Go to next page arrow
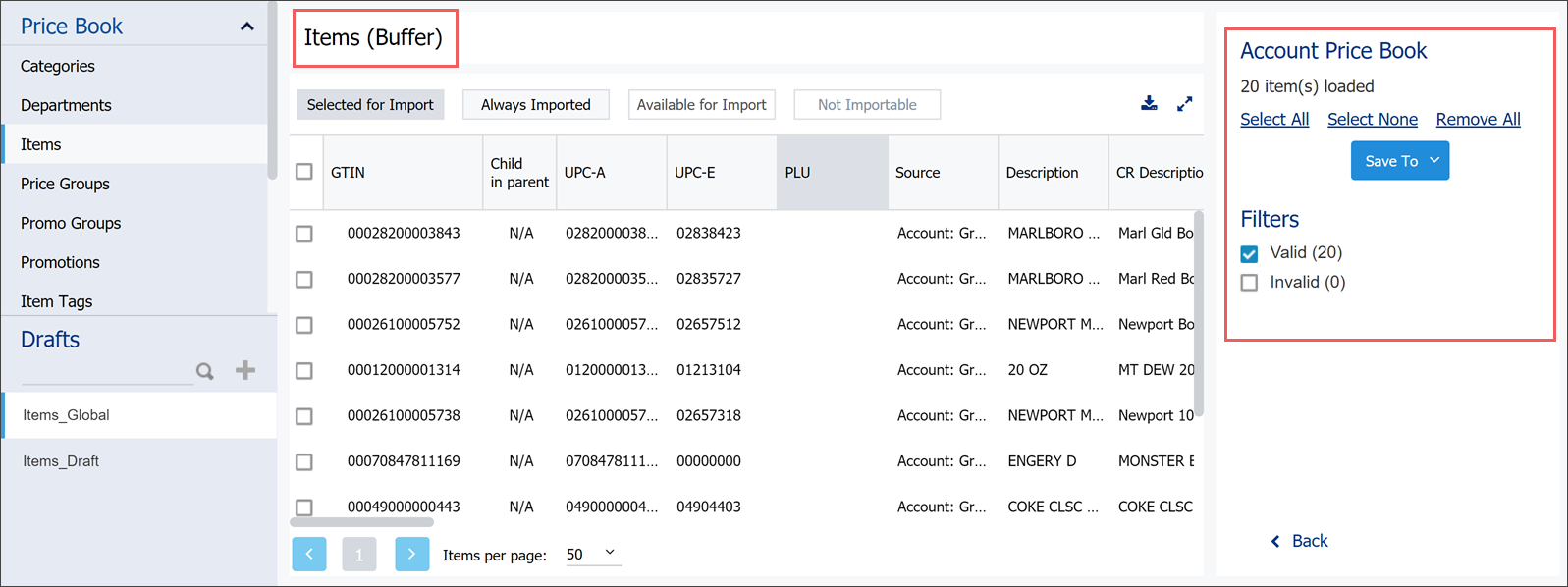This screenshot has width=1568, height=587. point(411,554)
